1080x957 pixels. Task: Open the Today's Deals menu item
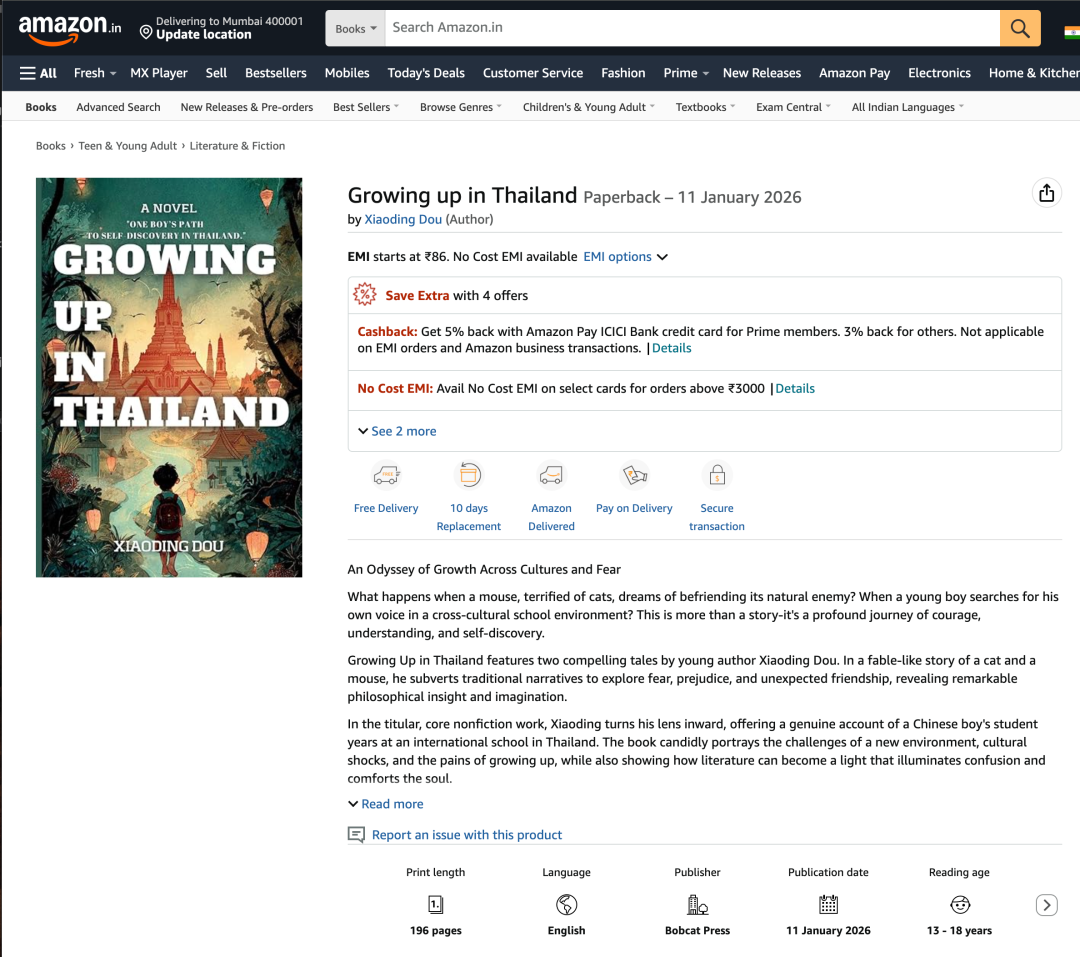coord(426,73)
